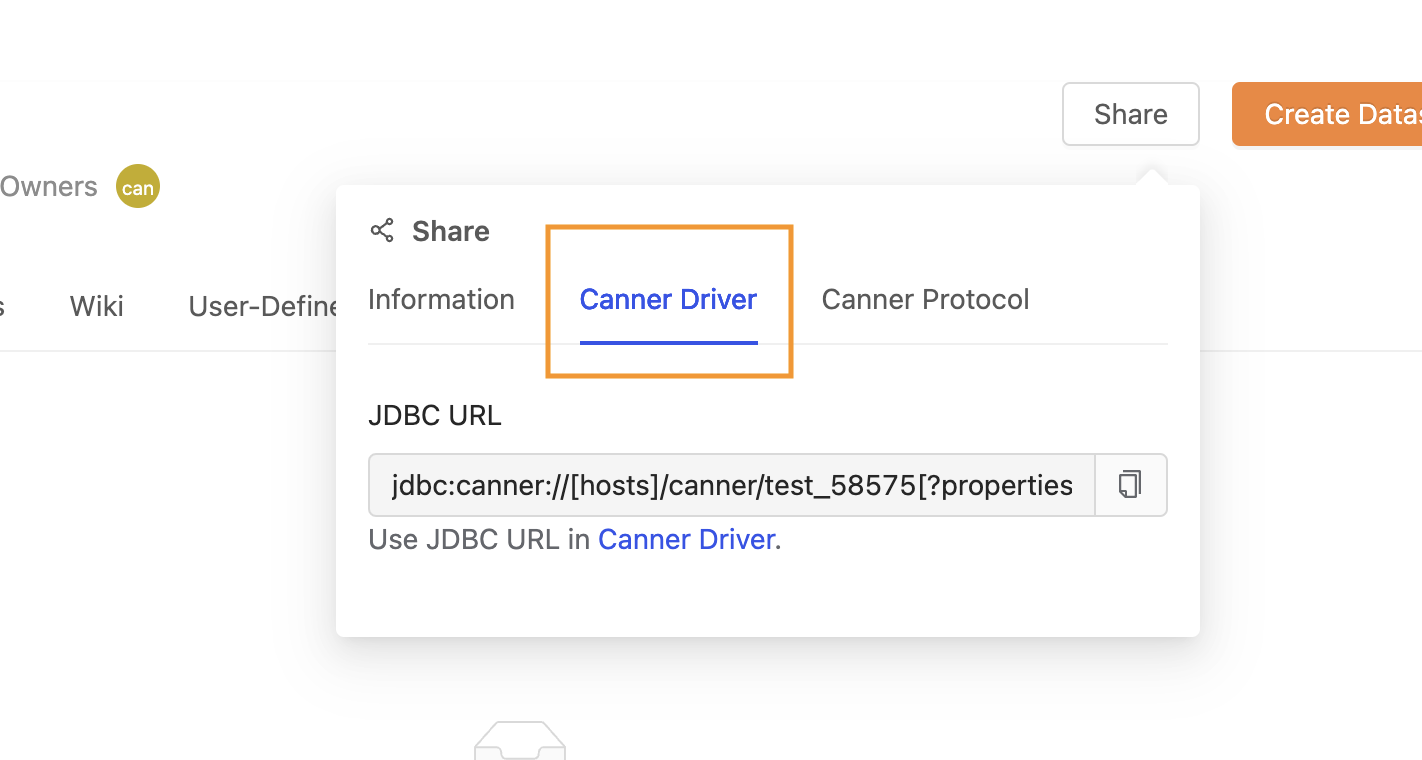Open the Canner Driver hyperlink
Image resolution: width=1422 pixels, height=760 pixels.
[x=686, y=540]
